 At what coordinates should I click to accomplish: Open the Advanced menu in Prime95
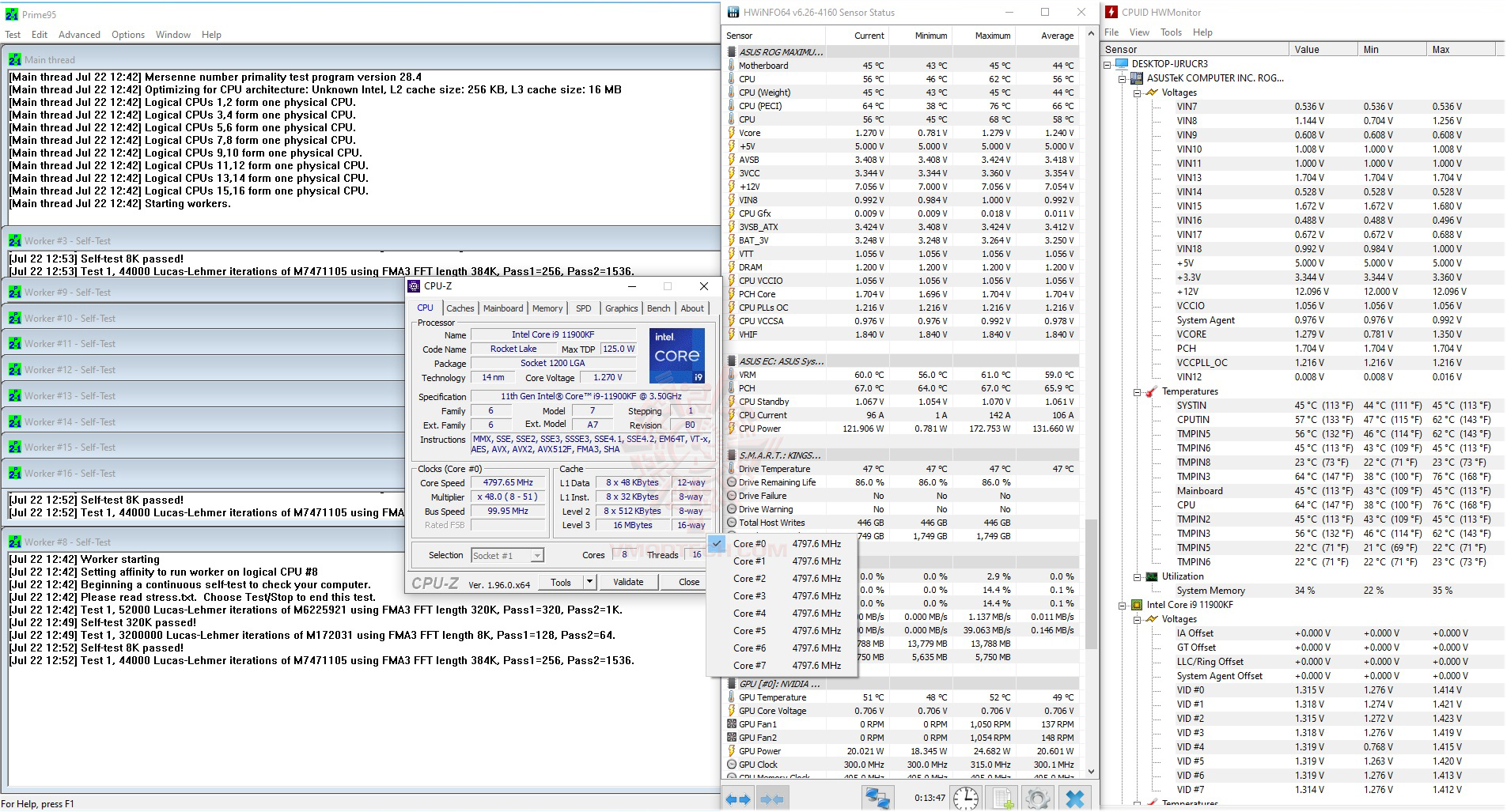pyautogui.click(x=79, y=35)
